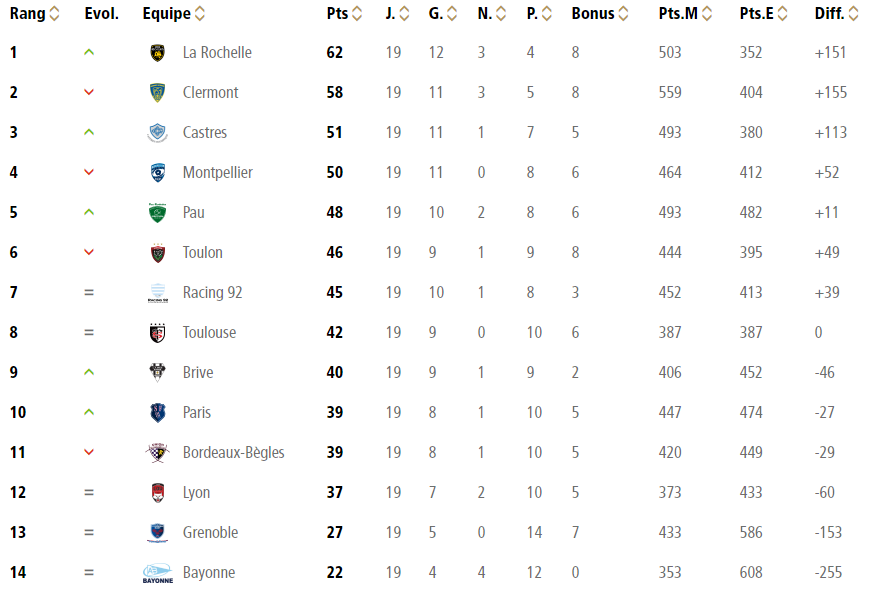Click the Montpellier club logo
869x592 pixels.
[157, 173]
